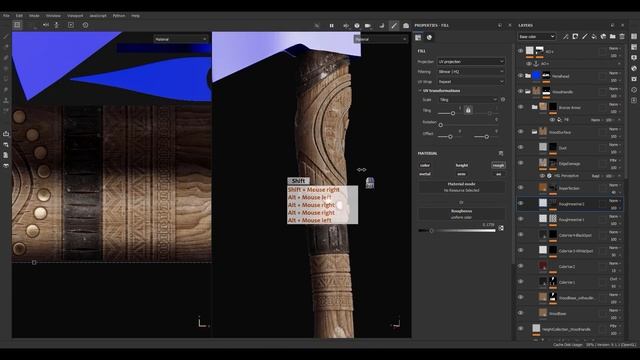Click the top icon in the right dock
Screen dimensions: 640x360
pos(634,36)
